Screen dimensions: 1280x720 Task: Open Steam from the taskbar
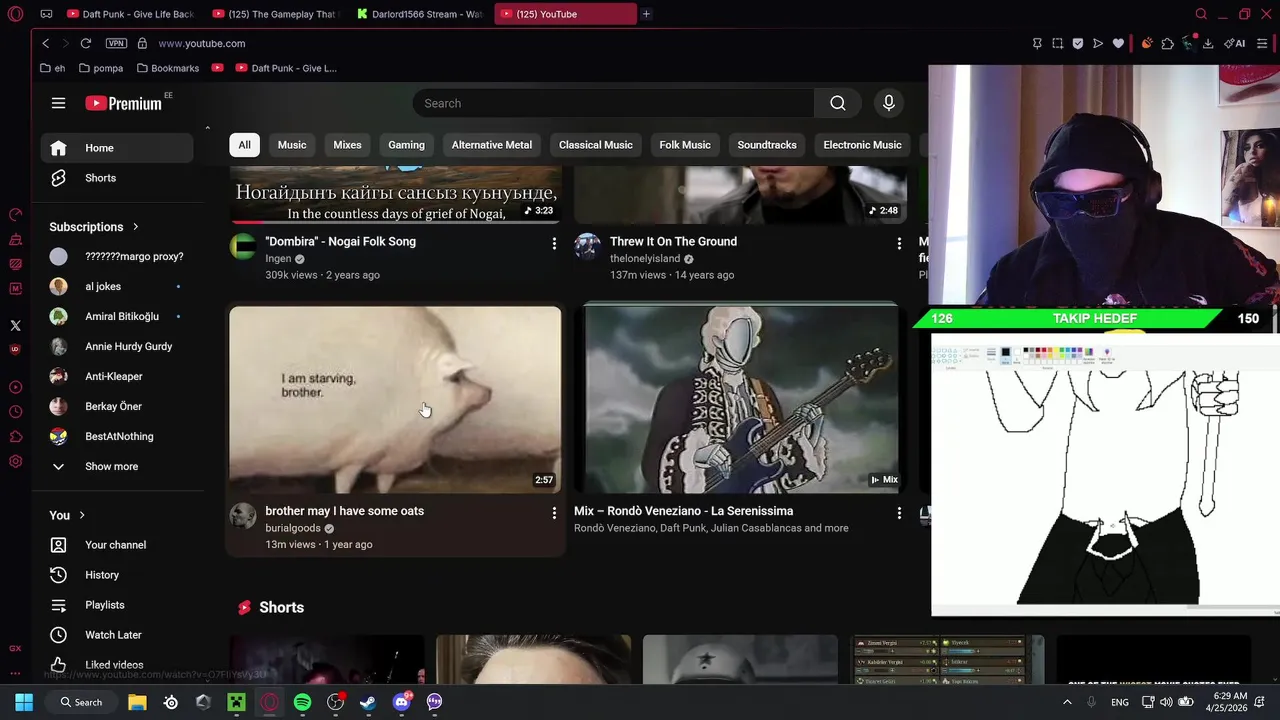(x=368, y=702)
